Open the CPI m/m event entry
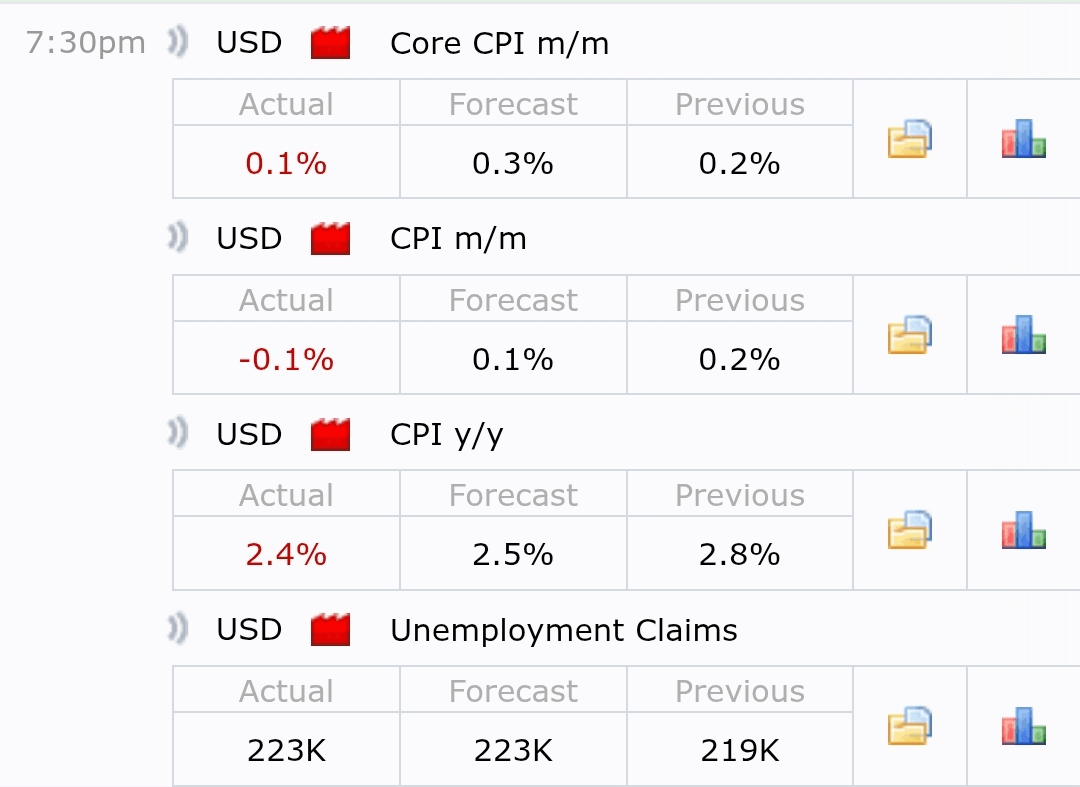This screenshot has width=1080, height=787. click(458, 238)
